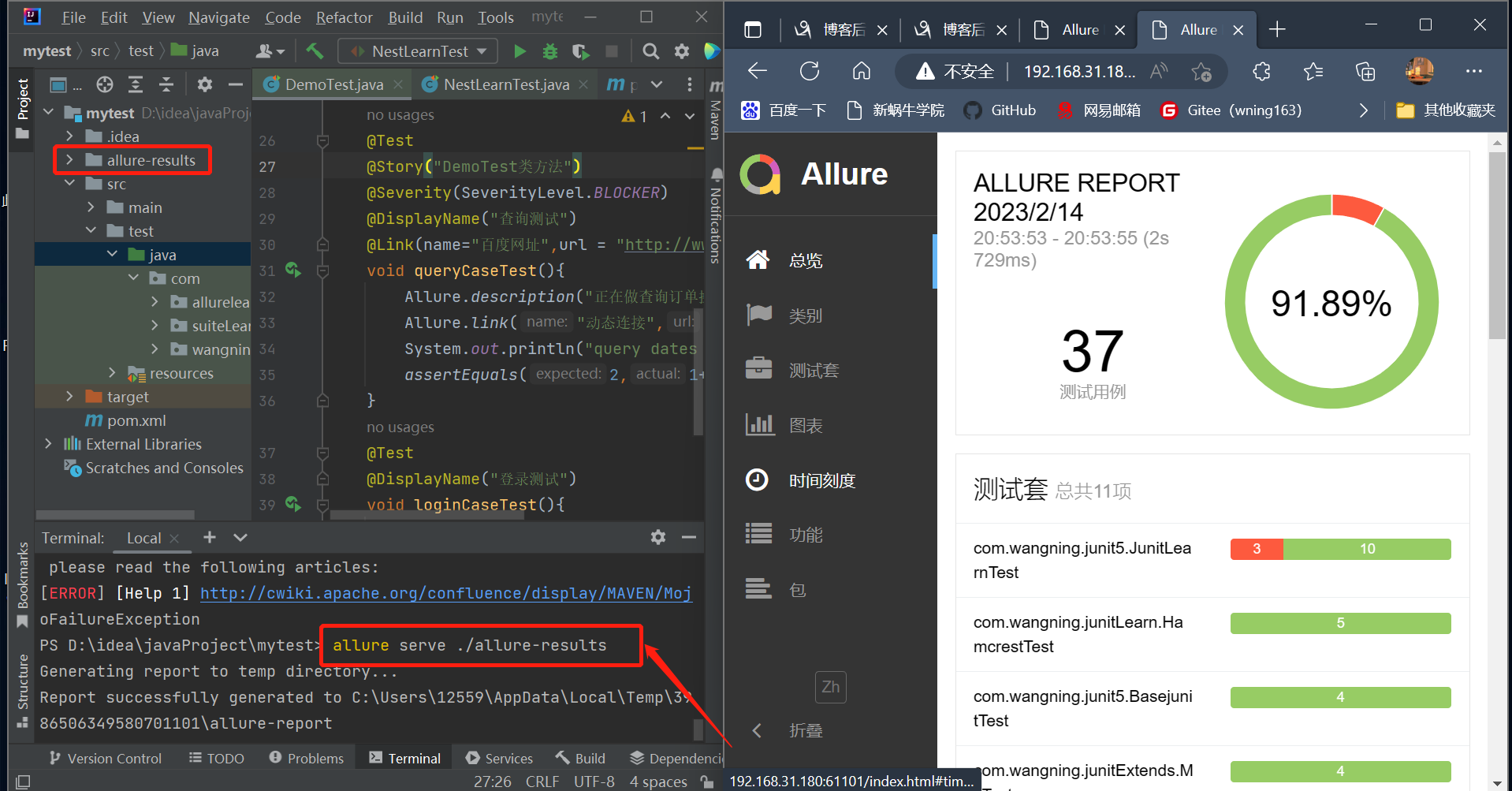
Task: Open com.wangning.junitLearn.HamcrestTest suite
Action: tap(1212, 634)
